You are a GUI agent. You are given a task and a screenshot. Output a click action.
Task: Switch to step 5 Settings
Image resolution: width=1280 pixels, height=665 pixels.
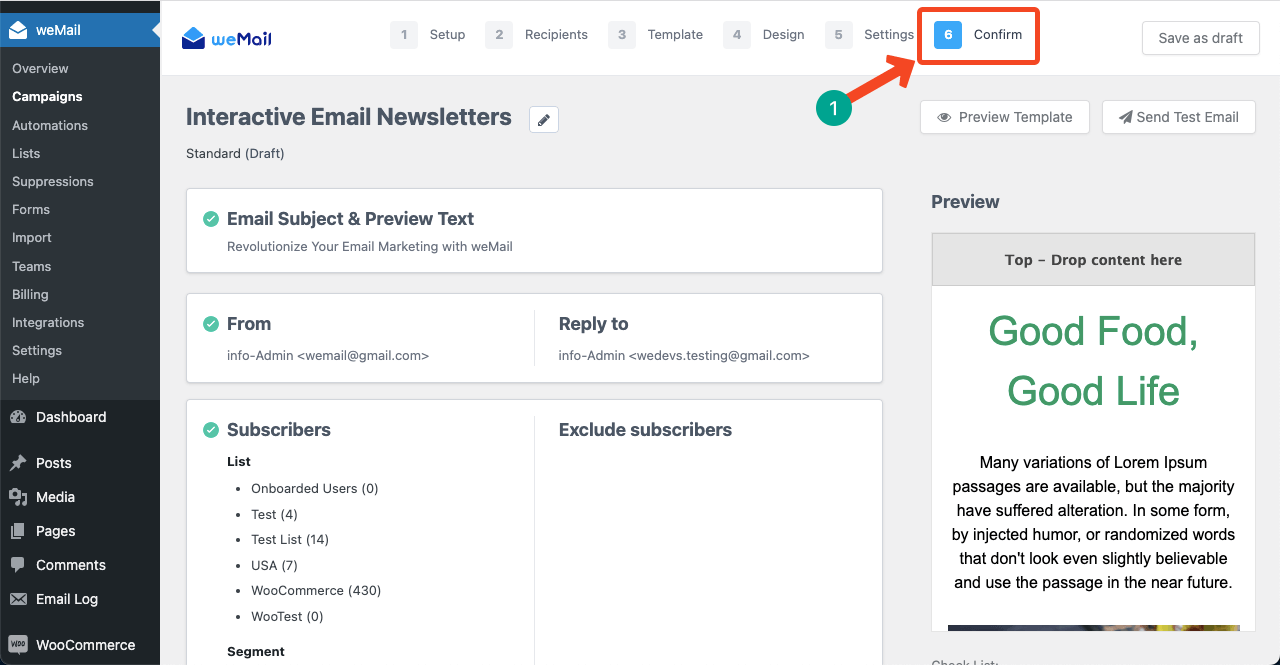[x=870, y=35]
